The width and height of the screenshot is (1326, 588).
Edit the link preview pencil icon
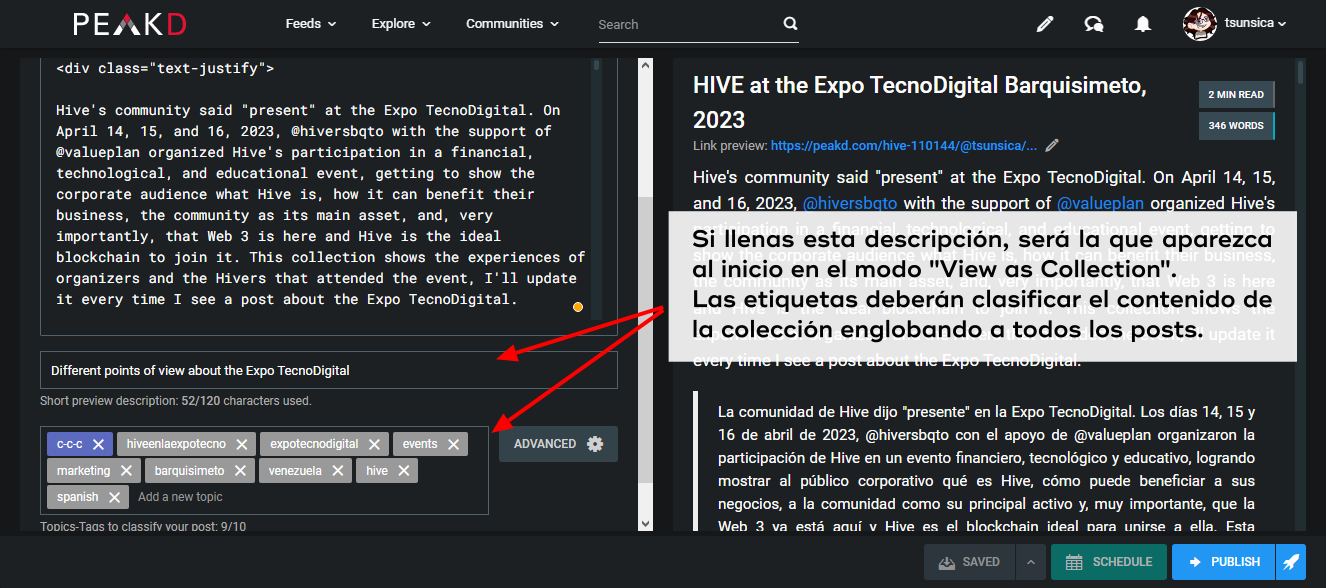tap(1052, 145)
